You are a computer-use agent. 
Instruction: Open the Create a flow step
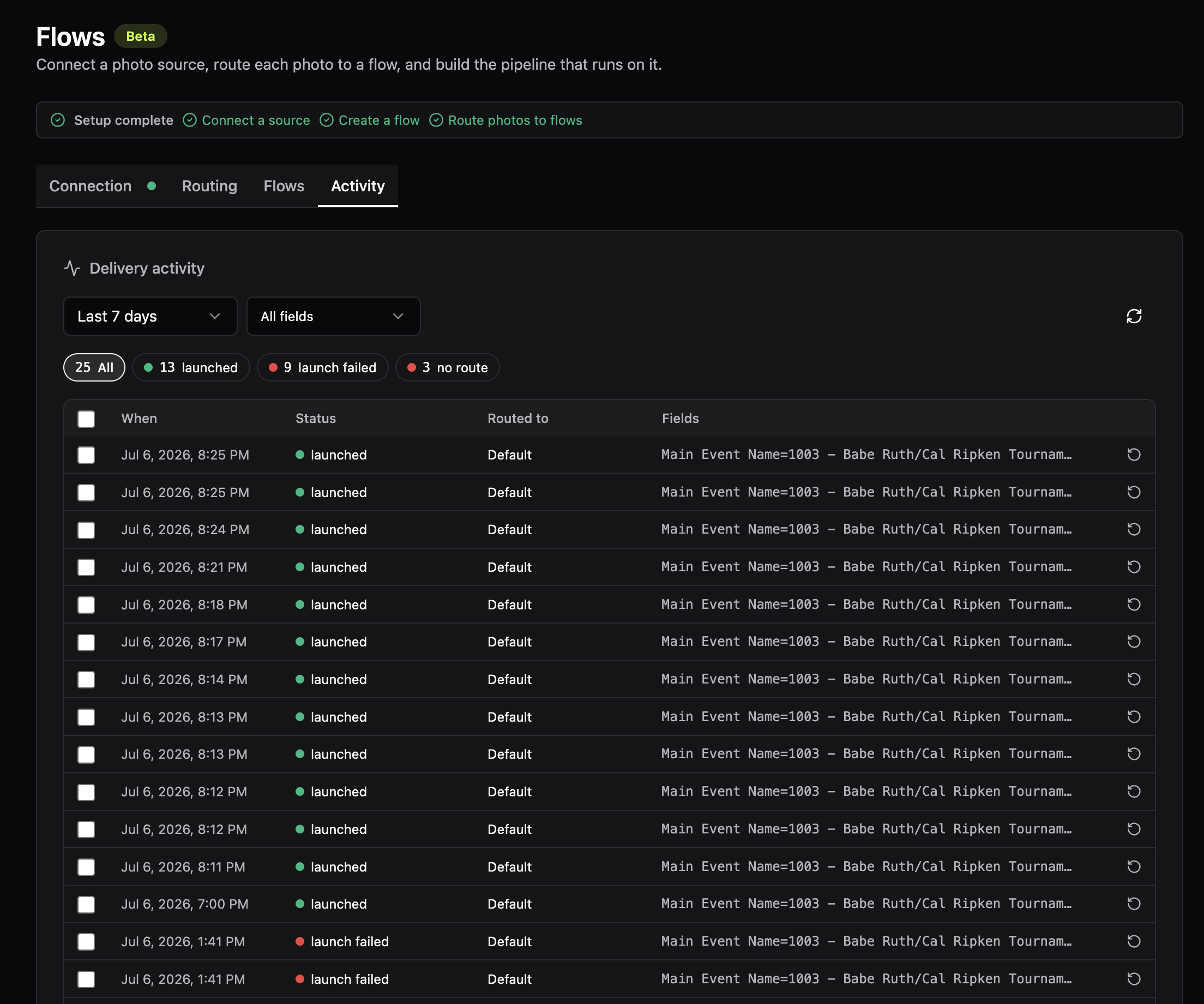(370, 120)
